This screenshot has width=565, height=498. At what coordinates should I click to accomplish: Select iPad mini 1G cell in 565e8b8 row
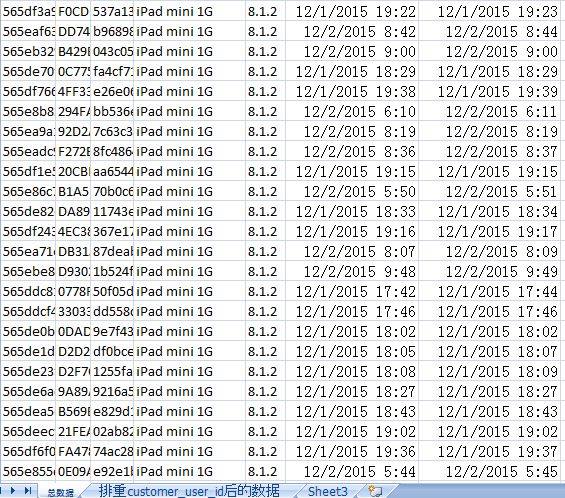coord(190,112)
